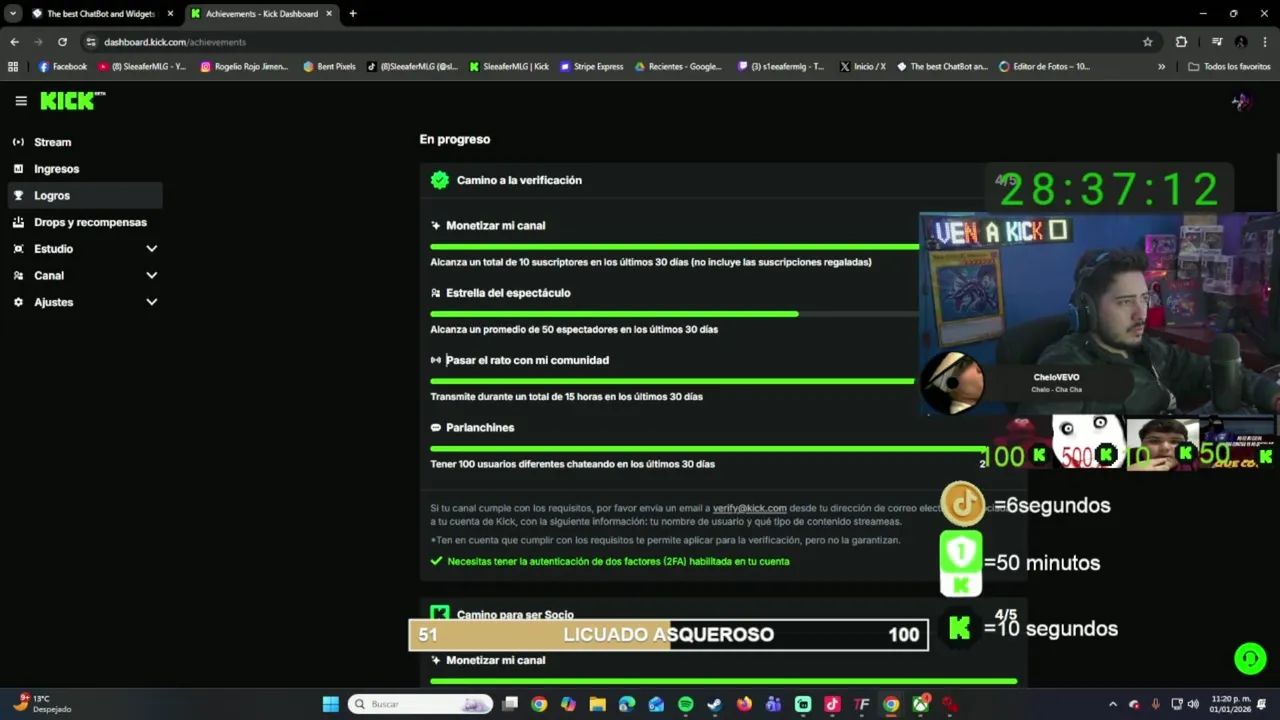Image resolution: width=1280 pixels, height=720 pixels.
Task: Click the green support chat bubble button
Action: point(1250,658)
